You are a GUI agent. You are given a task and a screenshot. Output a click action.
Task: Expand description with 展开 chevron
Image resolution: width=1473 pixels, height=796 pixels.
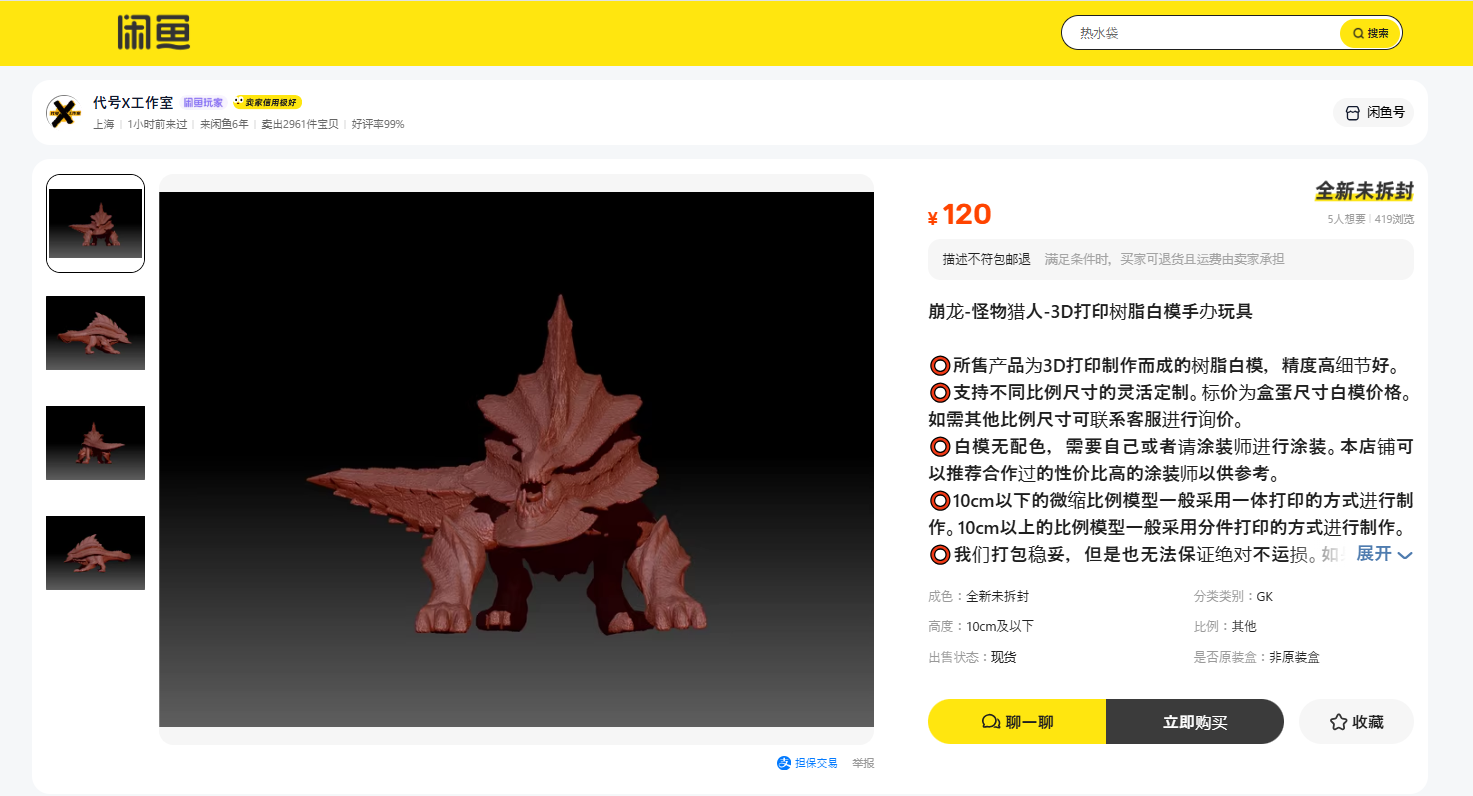click(1384, 554)
